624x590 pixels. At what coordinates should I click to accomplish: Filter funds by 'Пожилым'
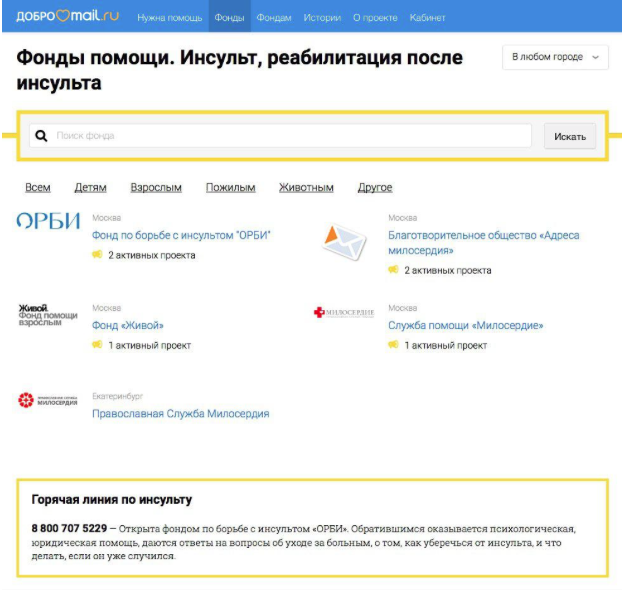[x=230, y=187]
